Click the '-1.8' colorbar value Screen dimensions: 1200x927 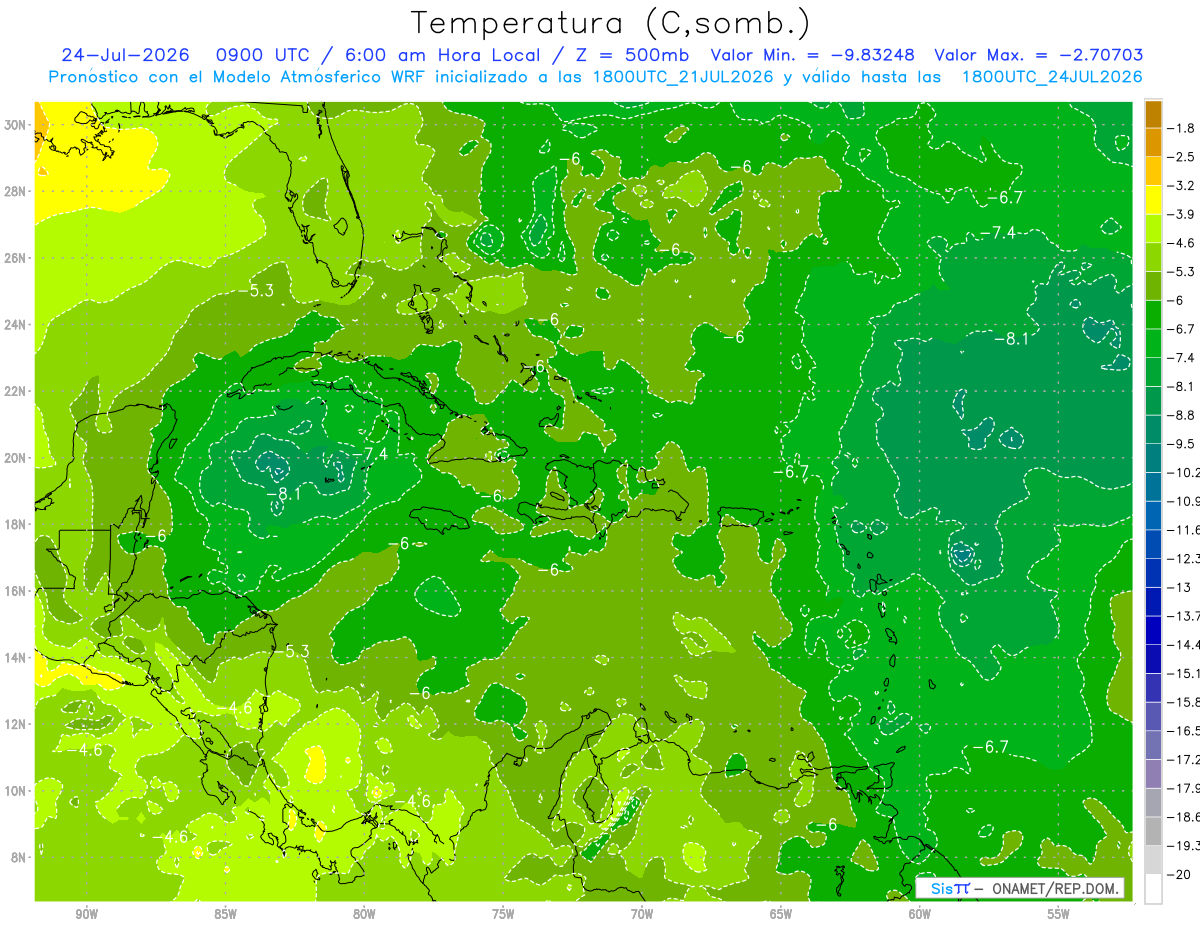(1181, 128)
